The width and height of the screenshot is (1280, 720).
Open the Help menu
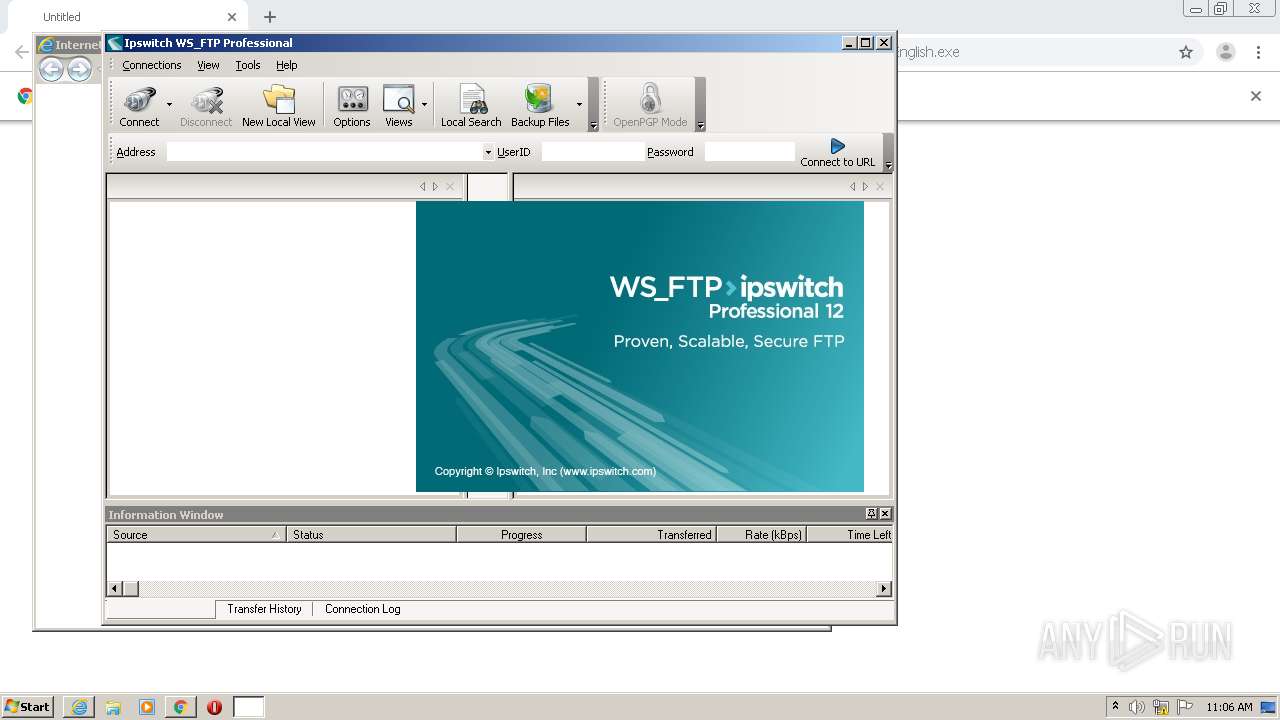(x=287, y=65)
